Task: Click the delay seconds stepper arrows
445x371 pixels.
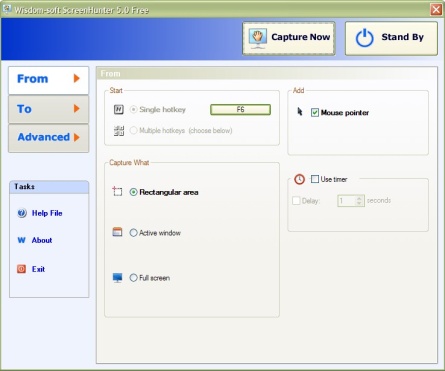Action: click(x=359, y=201)
